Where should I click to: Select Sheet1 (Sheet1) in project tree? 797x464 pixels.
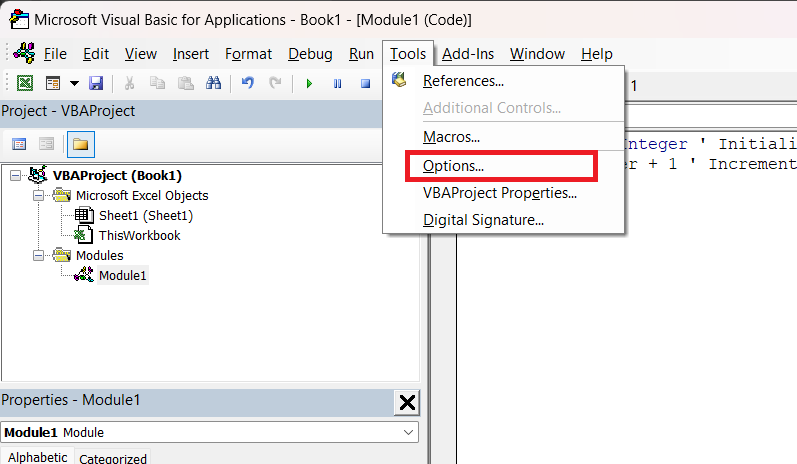click(x=146, y=215)
